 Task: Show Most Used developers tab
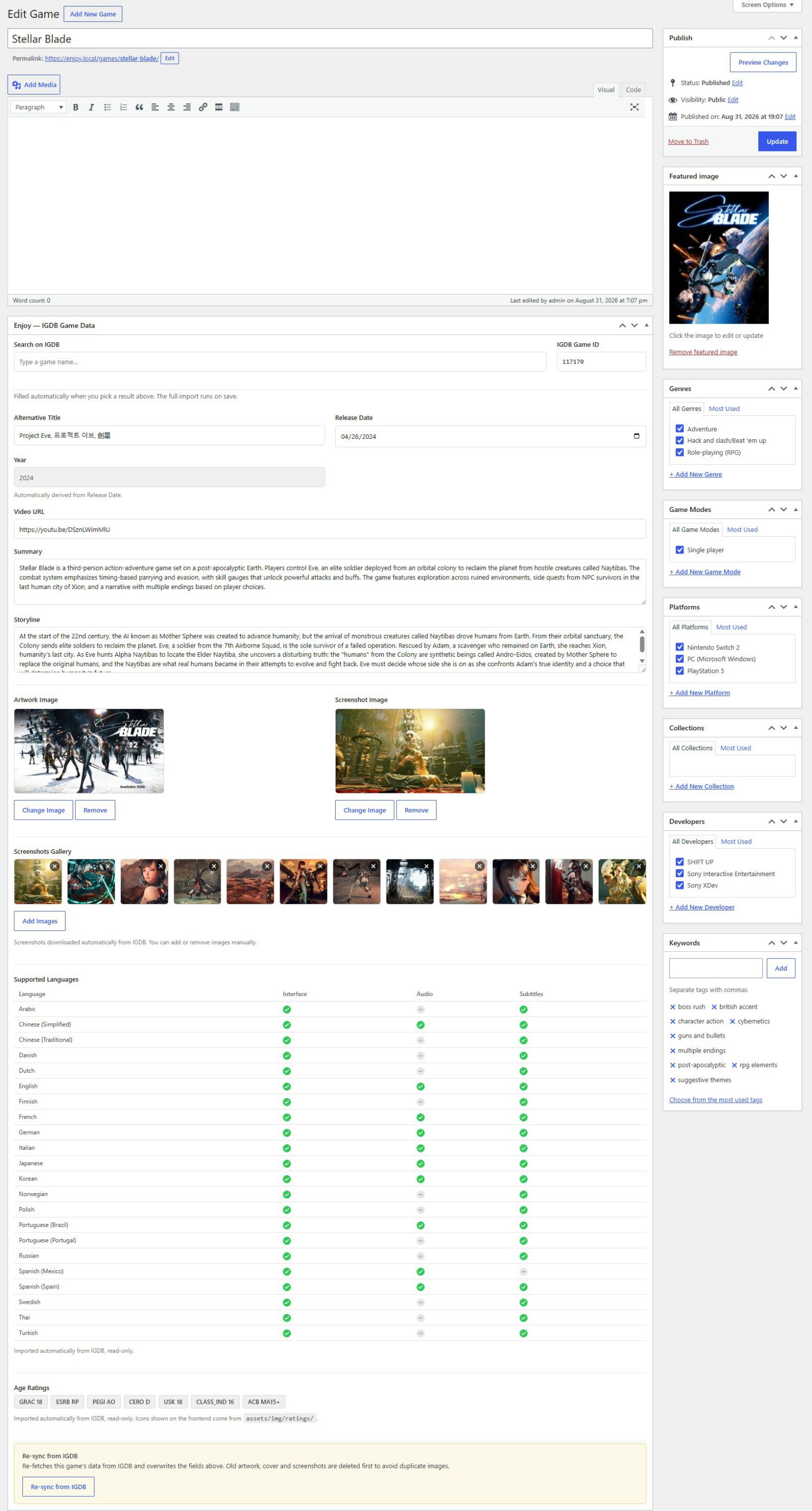736,842
